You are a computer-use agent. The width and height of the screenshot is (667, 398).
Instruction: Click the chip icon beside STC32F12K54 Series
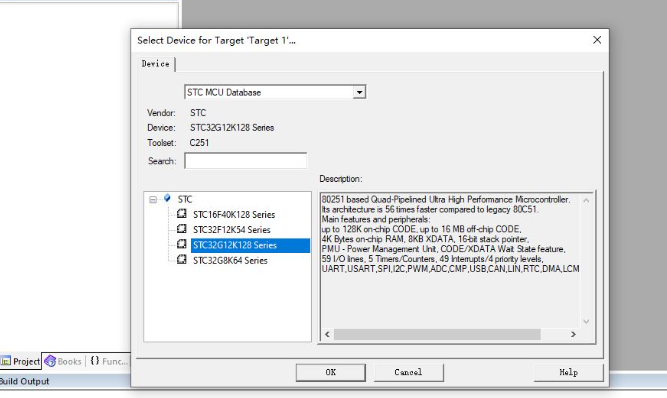[182, 229]
